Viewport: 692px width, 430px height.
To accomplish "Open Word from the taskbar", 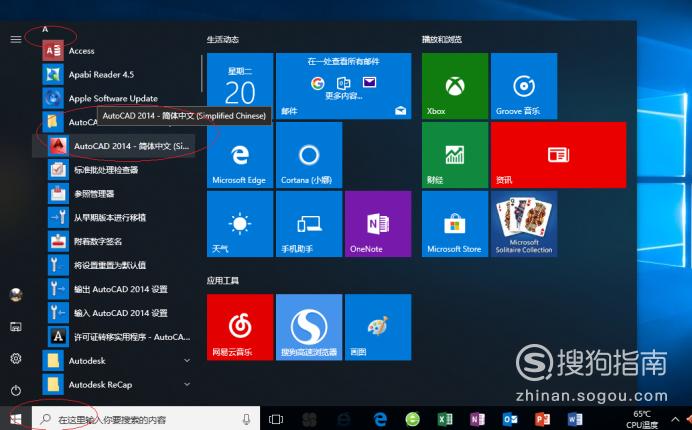I will (575, 419).
